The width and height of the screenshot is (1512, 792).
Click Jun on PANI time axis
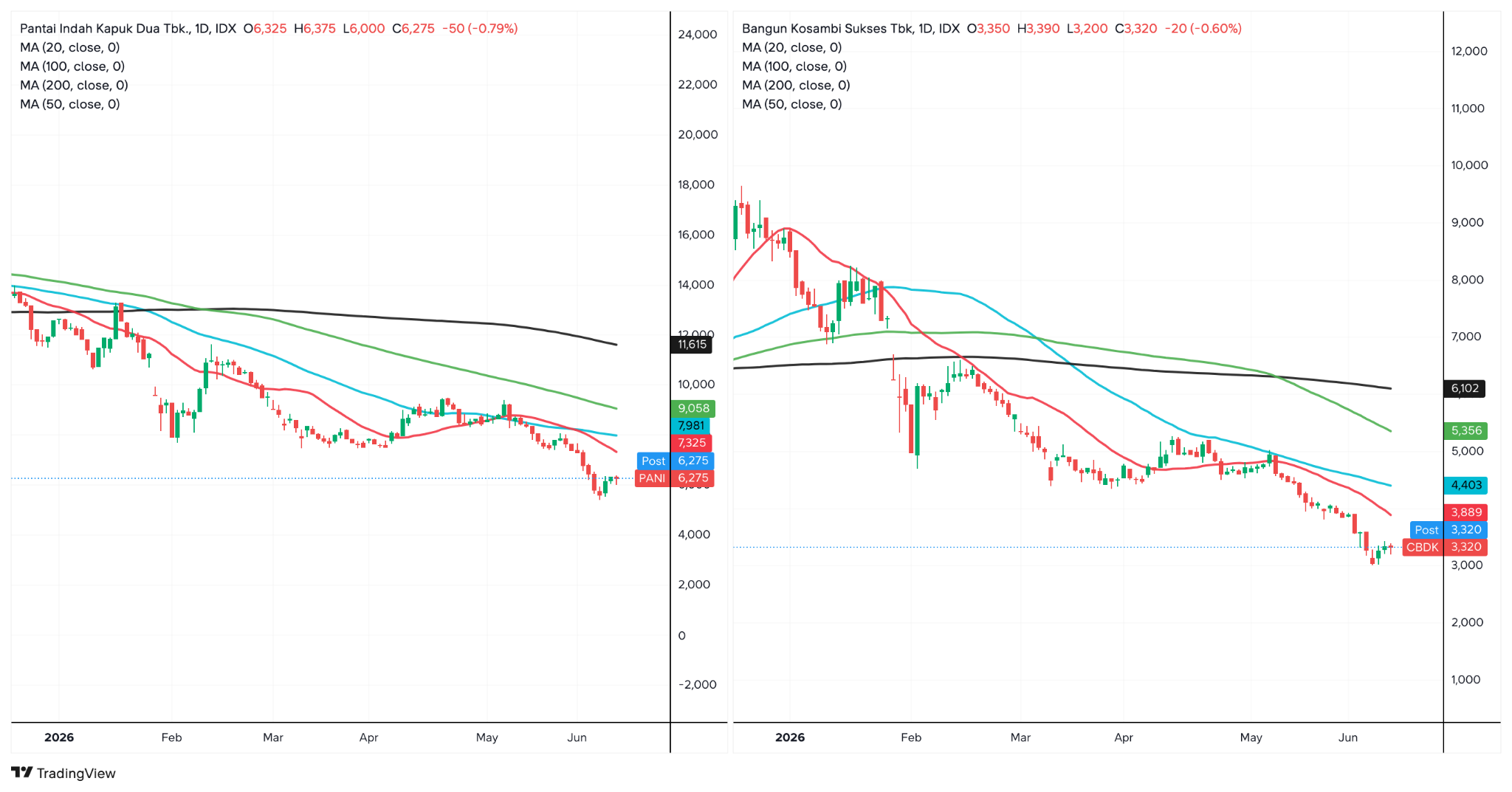point(577,737)
